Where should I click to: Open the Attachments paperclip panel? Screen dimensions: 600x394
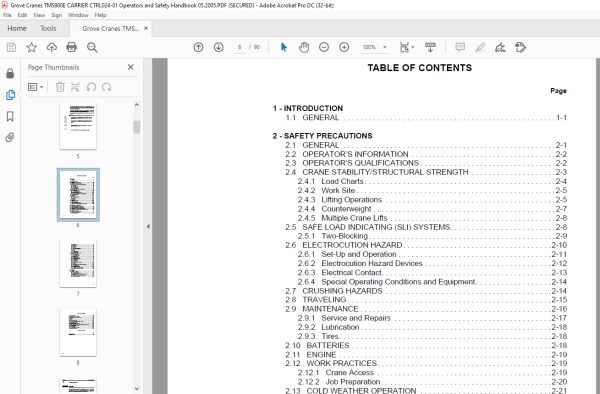tap(10, 137)
